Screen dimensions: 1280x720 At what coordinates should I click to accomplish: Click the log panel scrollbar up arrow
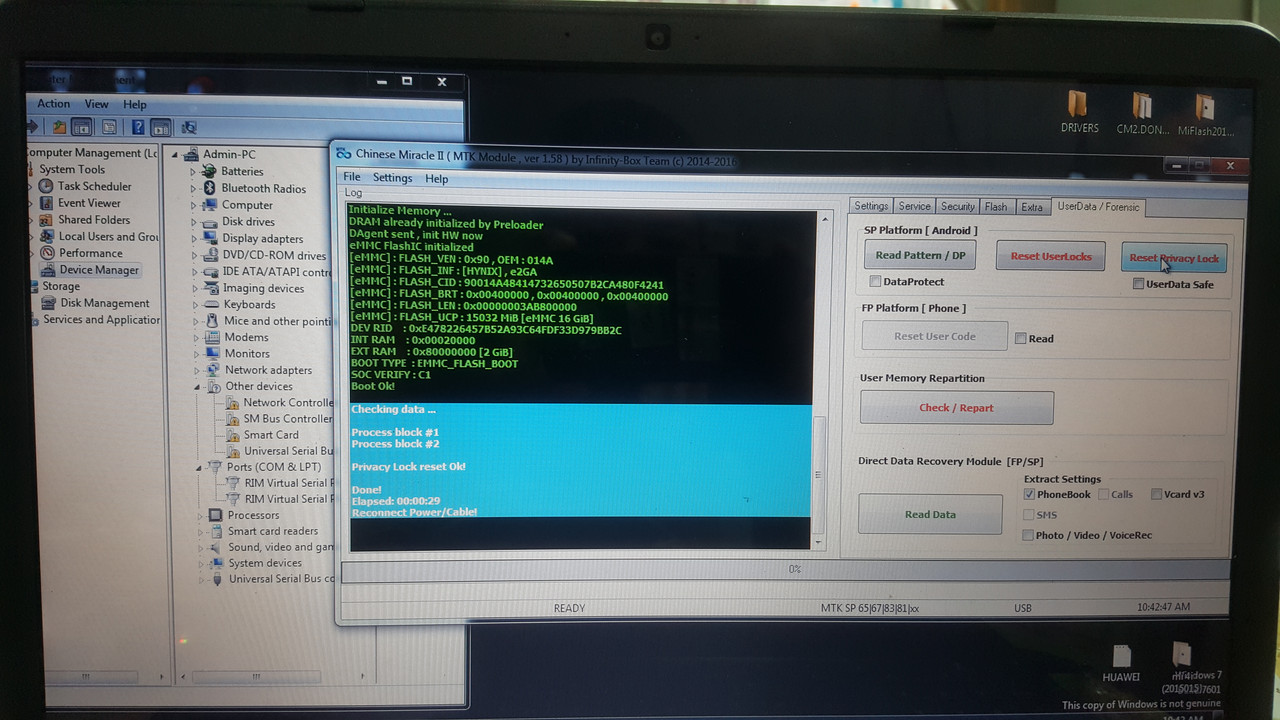click(x=824, y=218)
